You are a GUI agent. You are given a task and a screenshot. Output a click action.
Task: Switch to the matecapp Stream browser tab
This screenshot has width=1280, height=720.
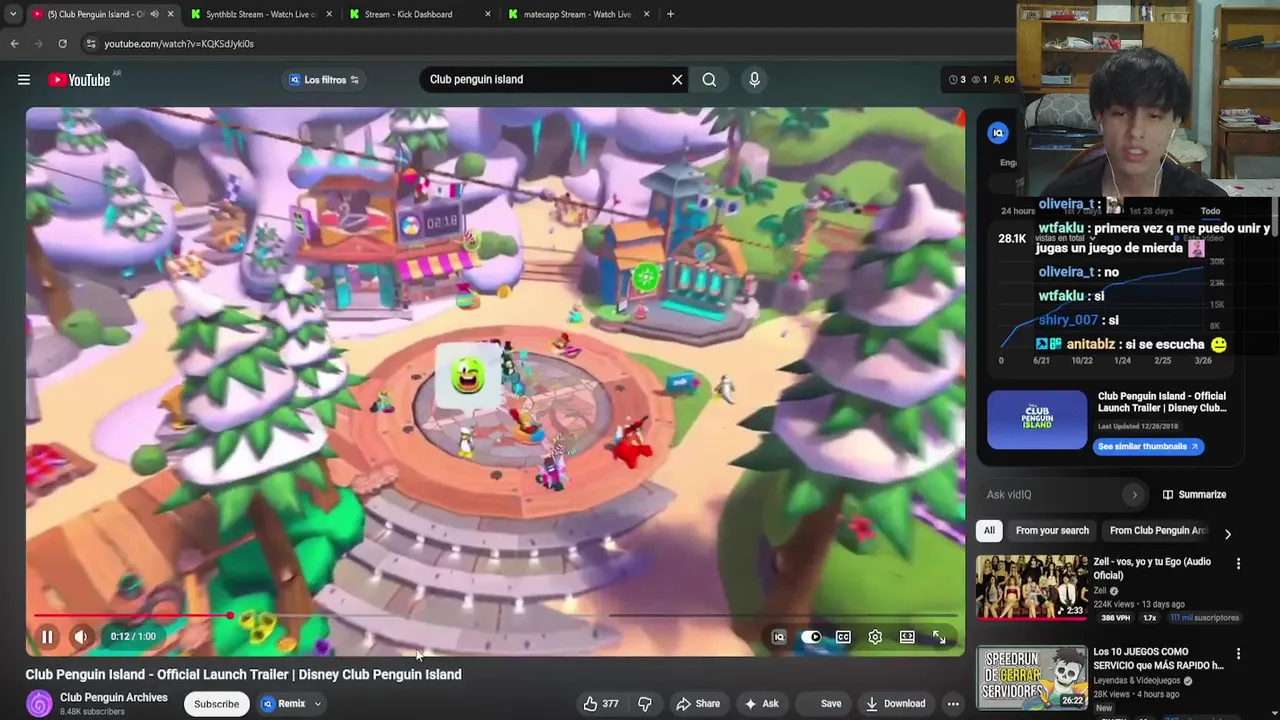click(x=577, y=14)
